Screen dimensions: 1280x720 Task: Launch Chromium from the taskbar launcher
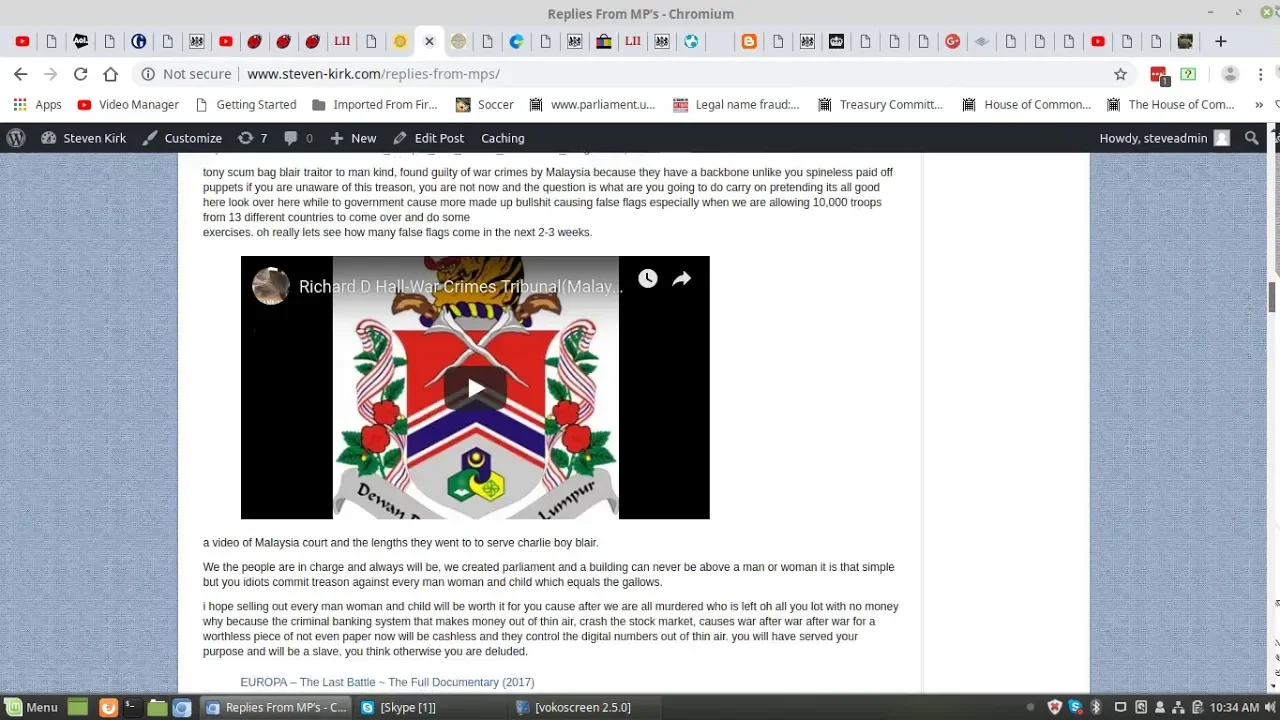[x=181, y=707]
